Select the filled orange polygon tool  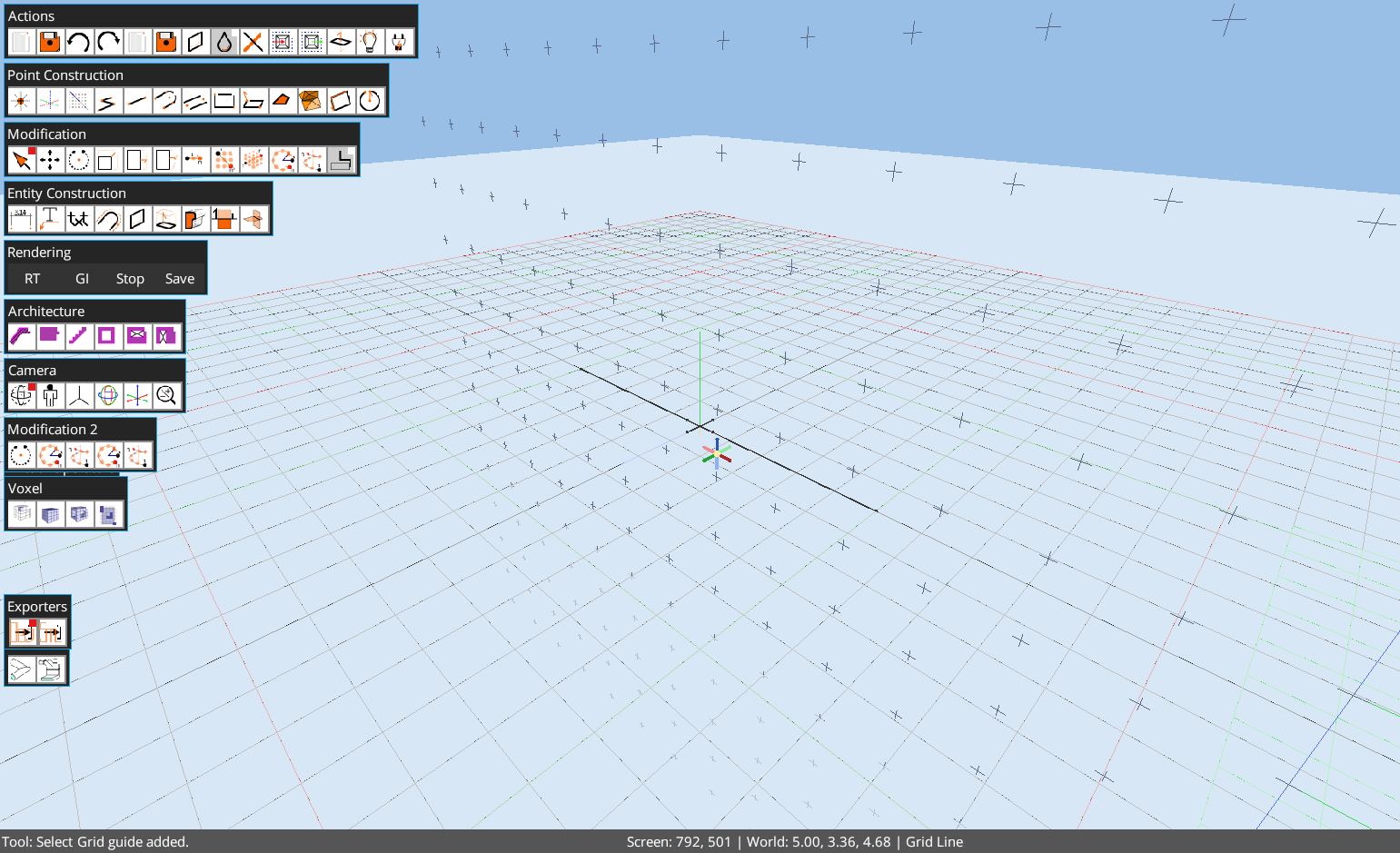pyautogui.click(x=283, y=101)
